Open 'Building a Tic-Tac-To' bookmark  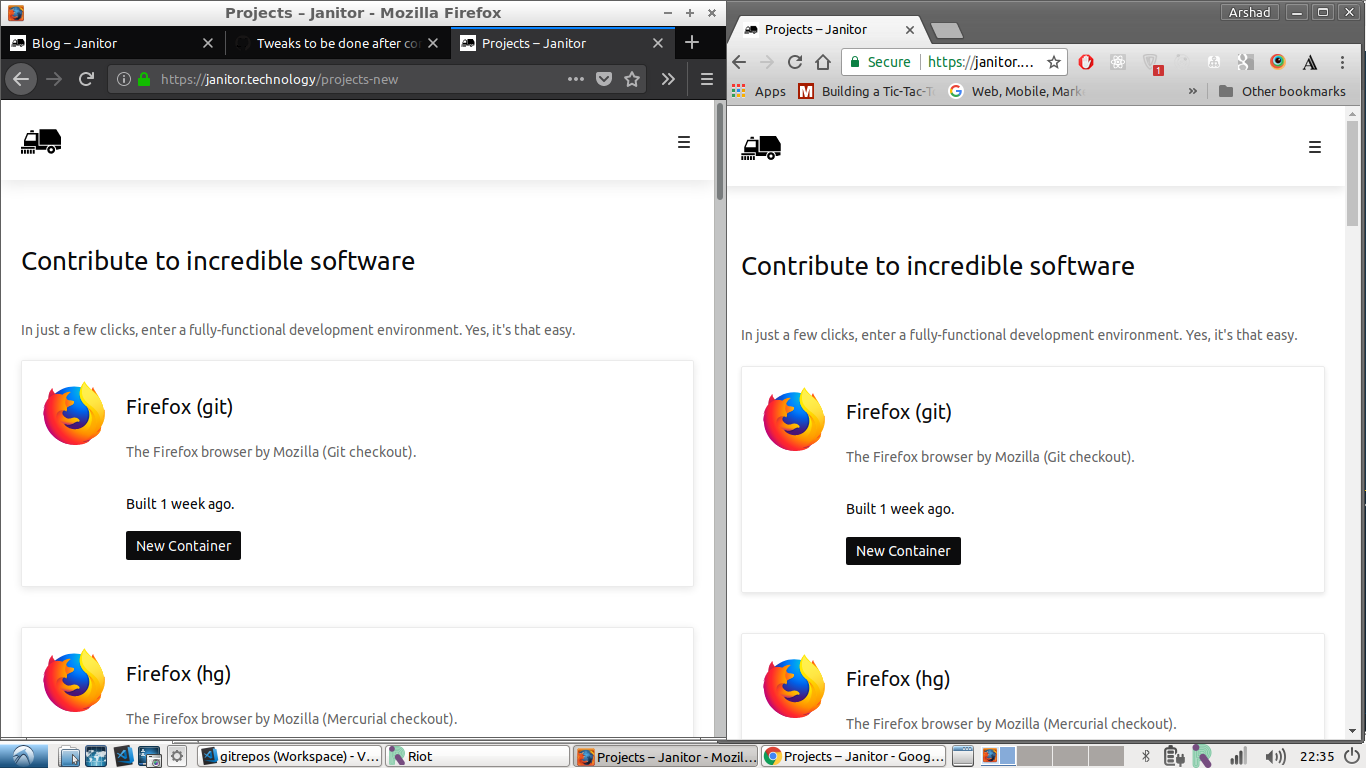pos(867,91)
